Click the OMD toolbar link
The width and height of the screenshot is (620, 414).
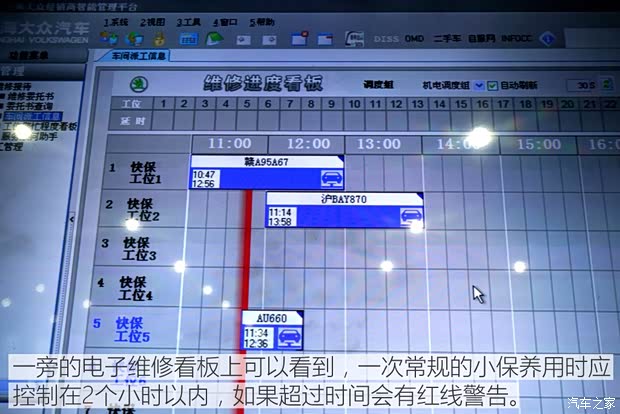click(x=414, y=39)
